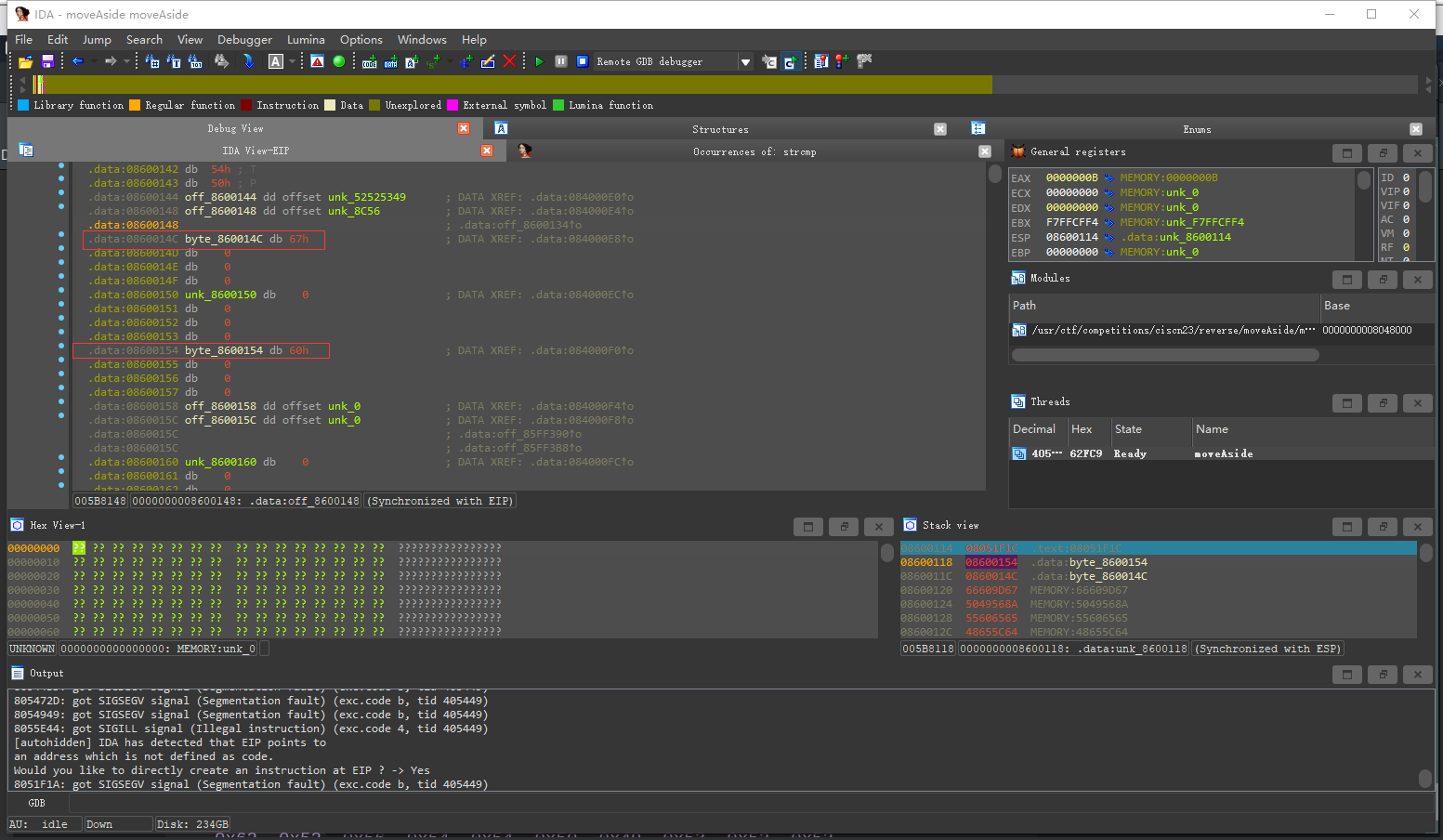Image resolution: width=1443 pixels, height=840 pixels.
Task: Close the Threads panel
Action: [1418, 403]
